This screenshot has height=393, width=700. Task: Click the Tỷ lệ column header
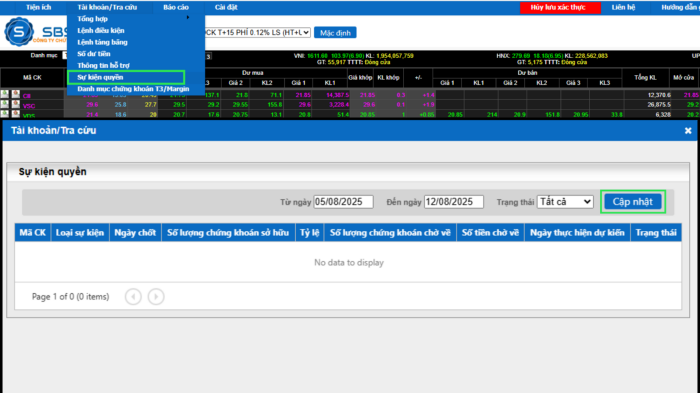310,233
